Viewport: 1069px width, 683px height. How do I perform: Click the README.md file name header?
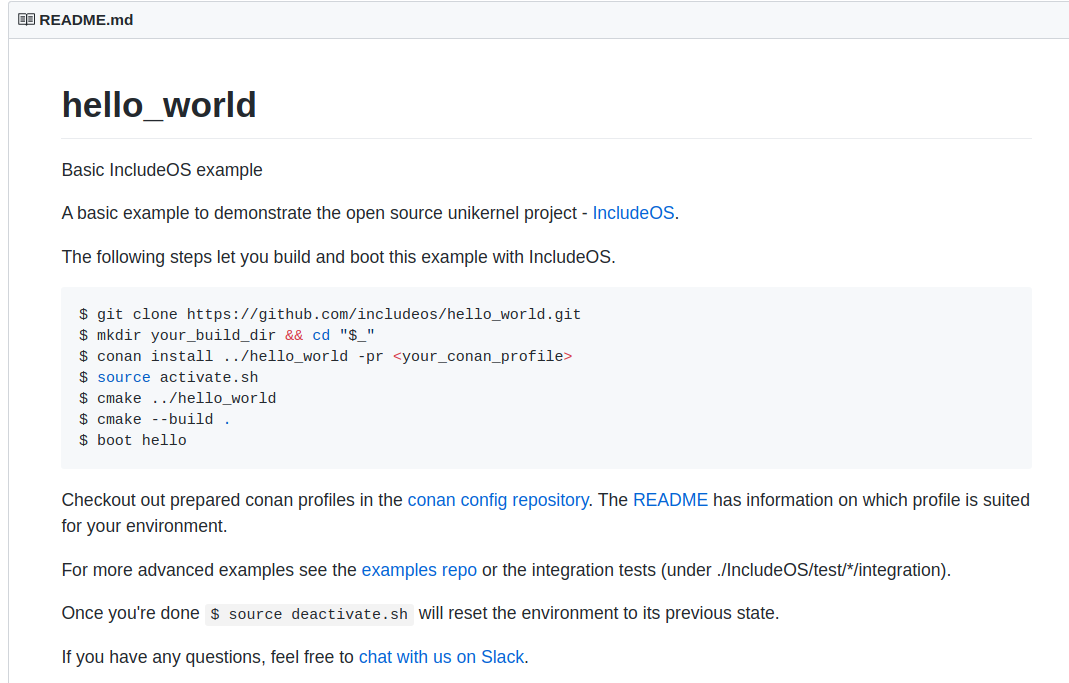click(86, 20)
